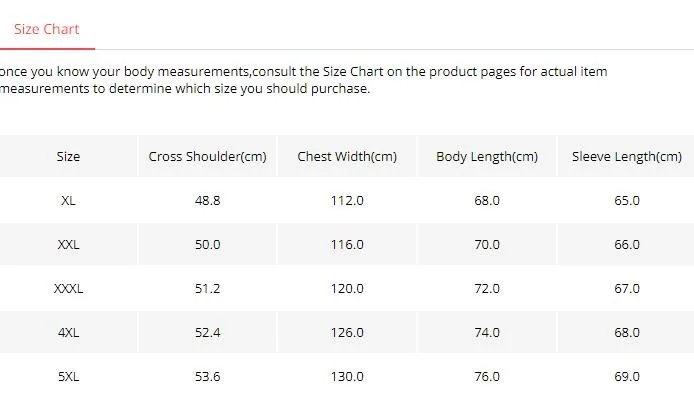
Task: Click the Chest Width(cm) header cell
Action: (x=347, y=156)
